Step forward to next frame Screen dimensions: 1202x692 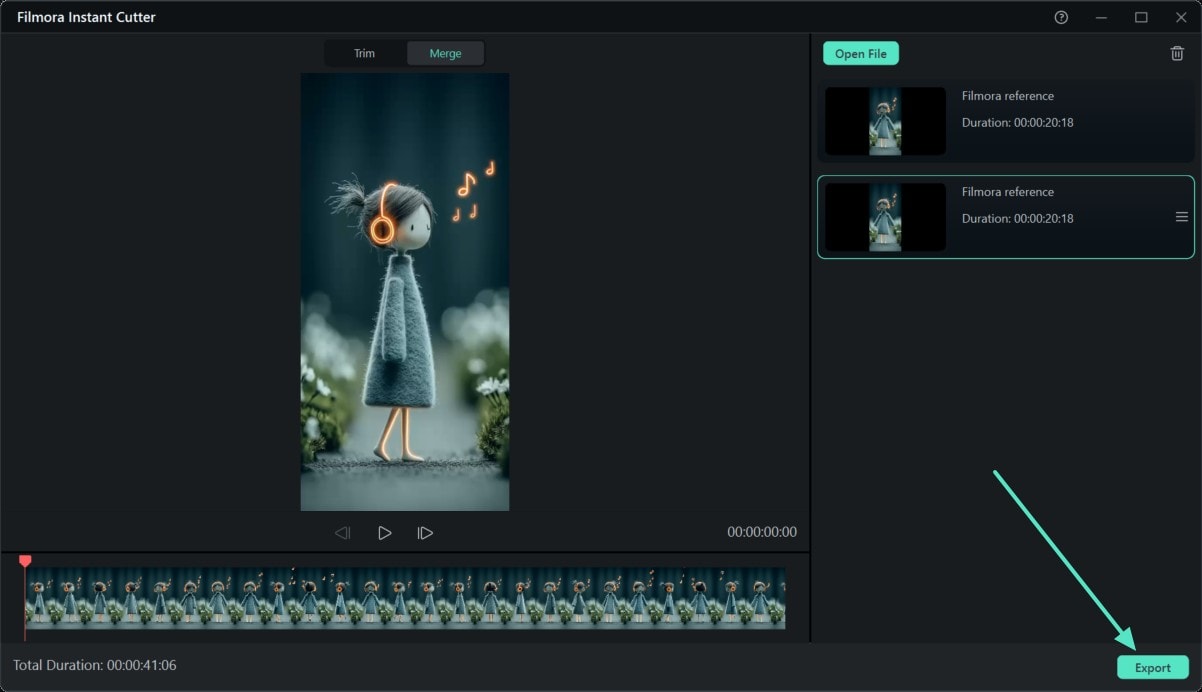(425, 533)
